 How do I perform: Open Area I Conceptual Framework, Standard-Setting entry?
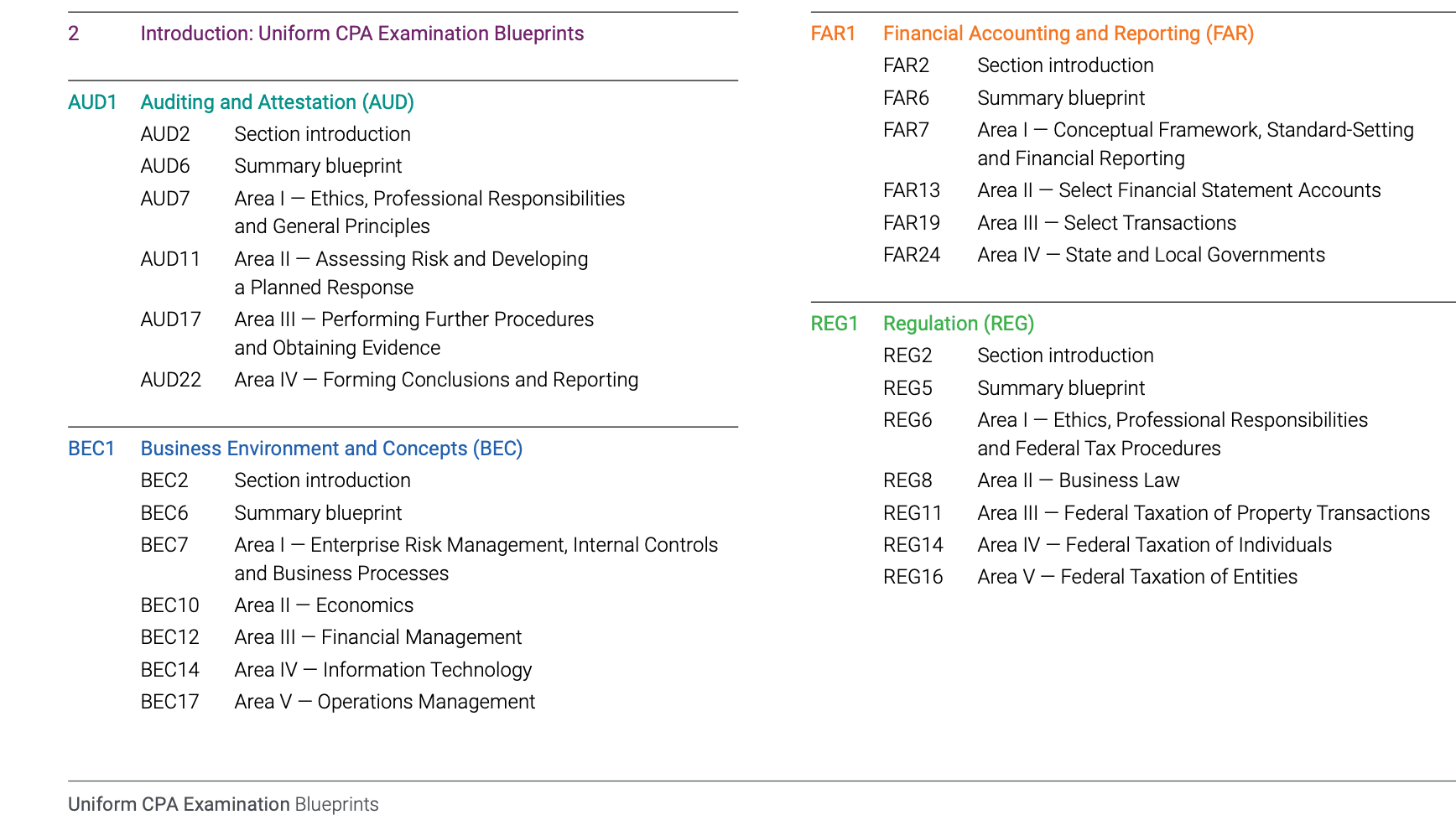1195,130
